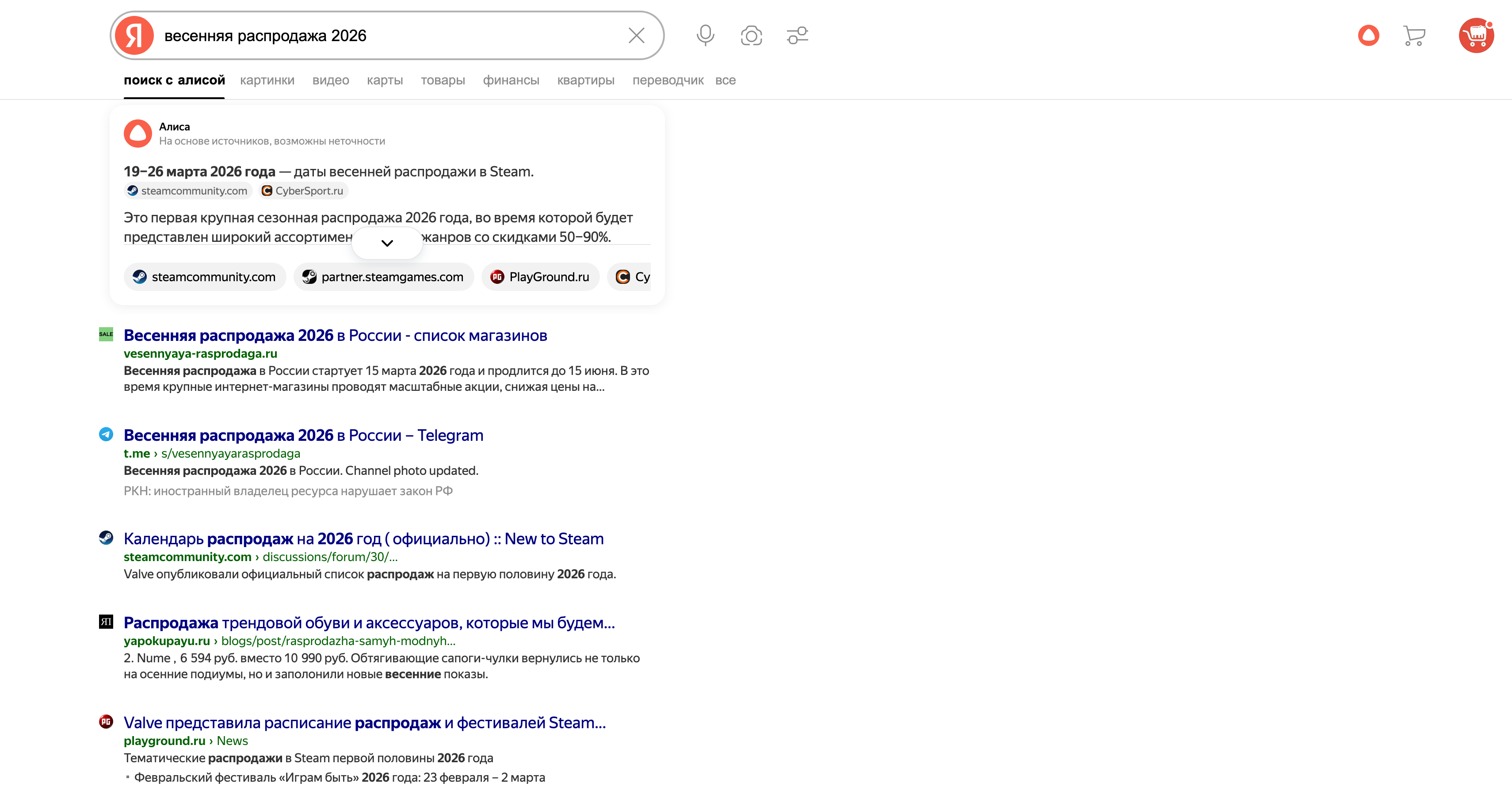Open the PlayGround.ru source chip
Screen dimensions: 1512x787
pos(540,277)
